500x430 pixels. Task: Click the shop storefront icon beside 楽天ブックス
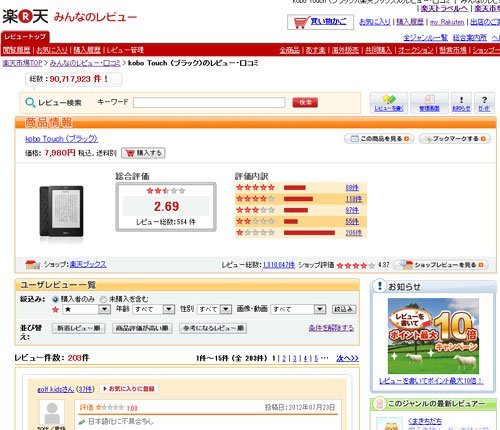click(x=33, y=265)
